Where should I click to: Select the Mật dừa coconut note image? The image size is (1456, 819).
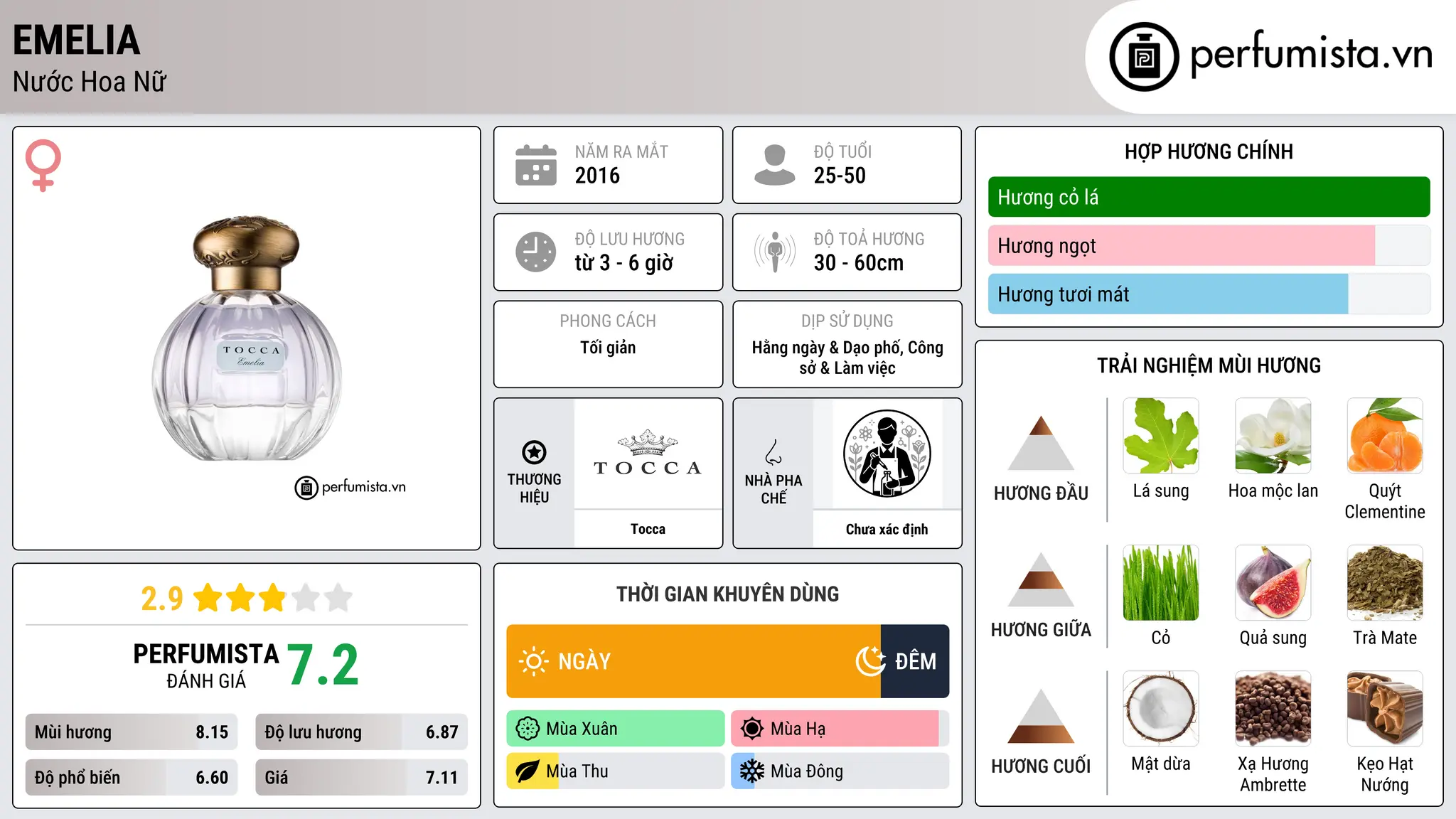pyautogui.click(x=1161, y=709)
